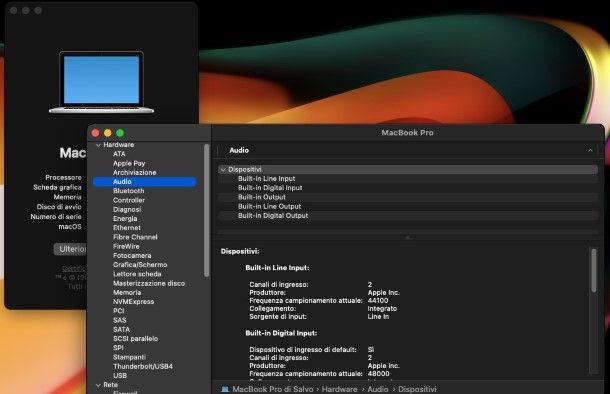
Task: Open Ethernet hardware info
Action: coord(126,228)
